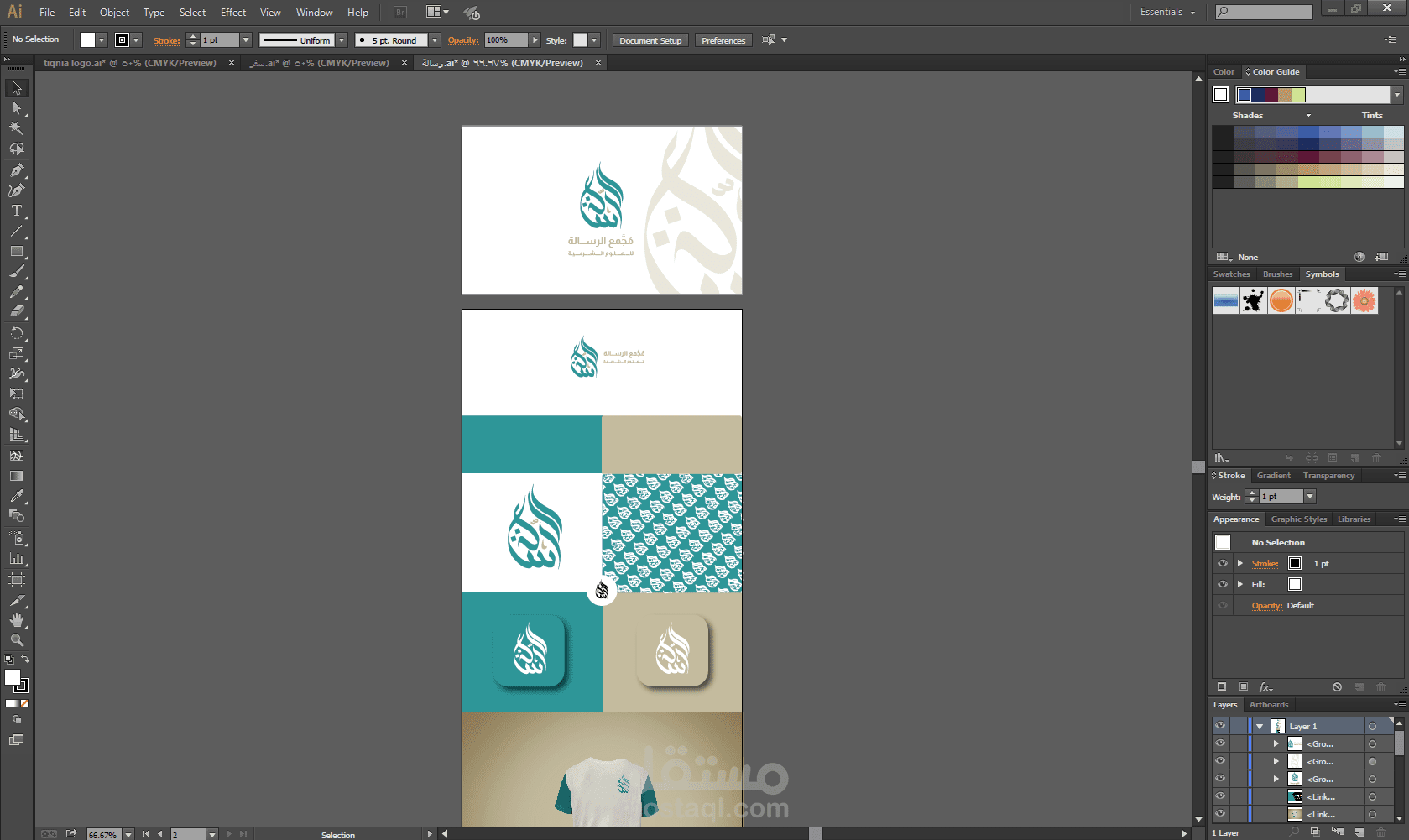Create a new layer in Layers panel

tap(1359, 832)
